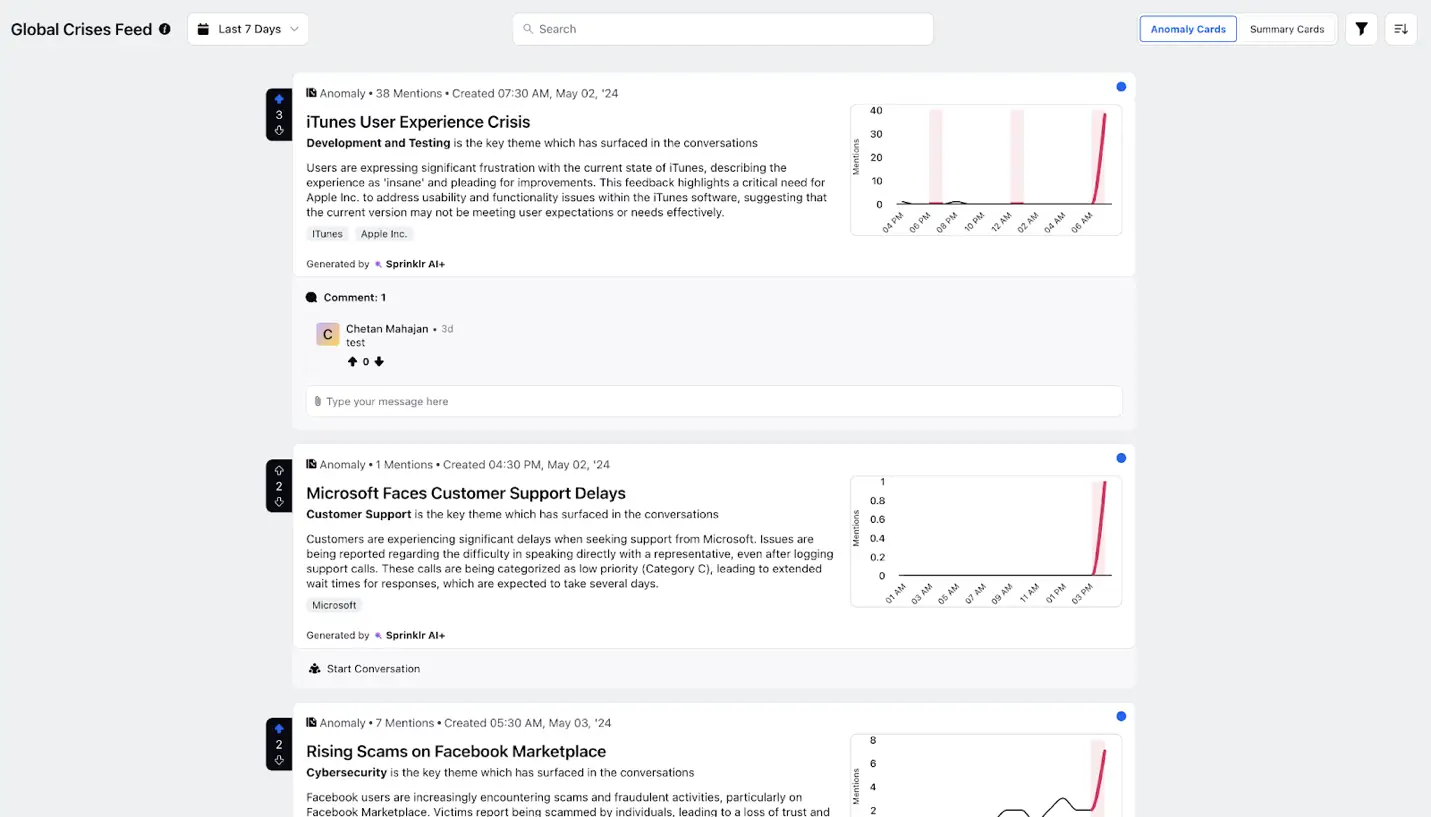Click the attachment paperclip icon in message box
Screen dimensions: 1431x817
pyautogui.click(x=318, y=401)
